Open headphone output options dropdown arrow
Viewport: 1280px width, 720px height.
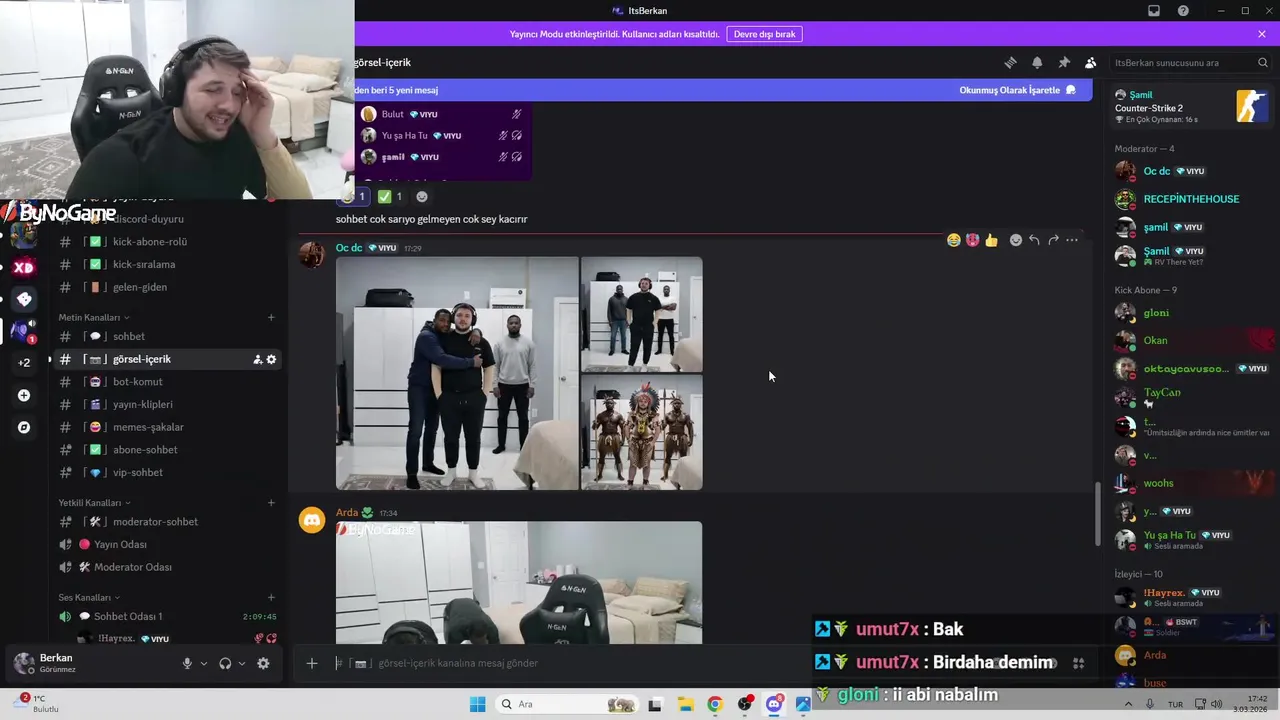click(241, 663)
